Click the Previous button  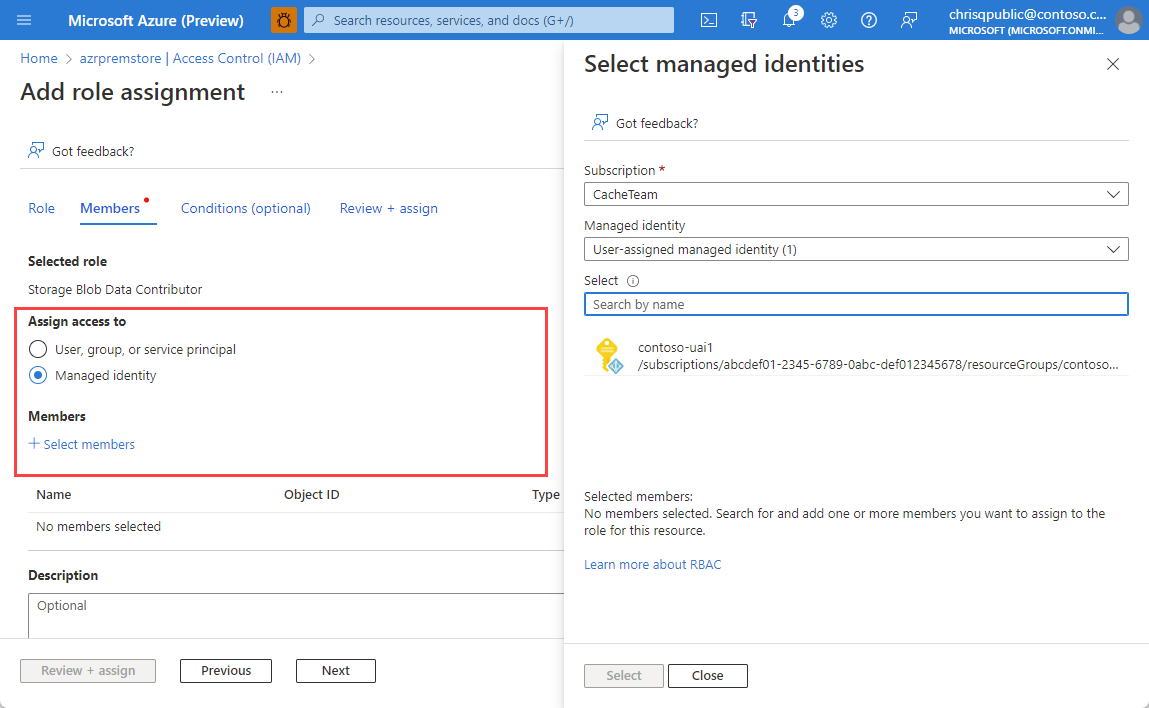pos(226,671)
